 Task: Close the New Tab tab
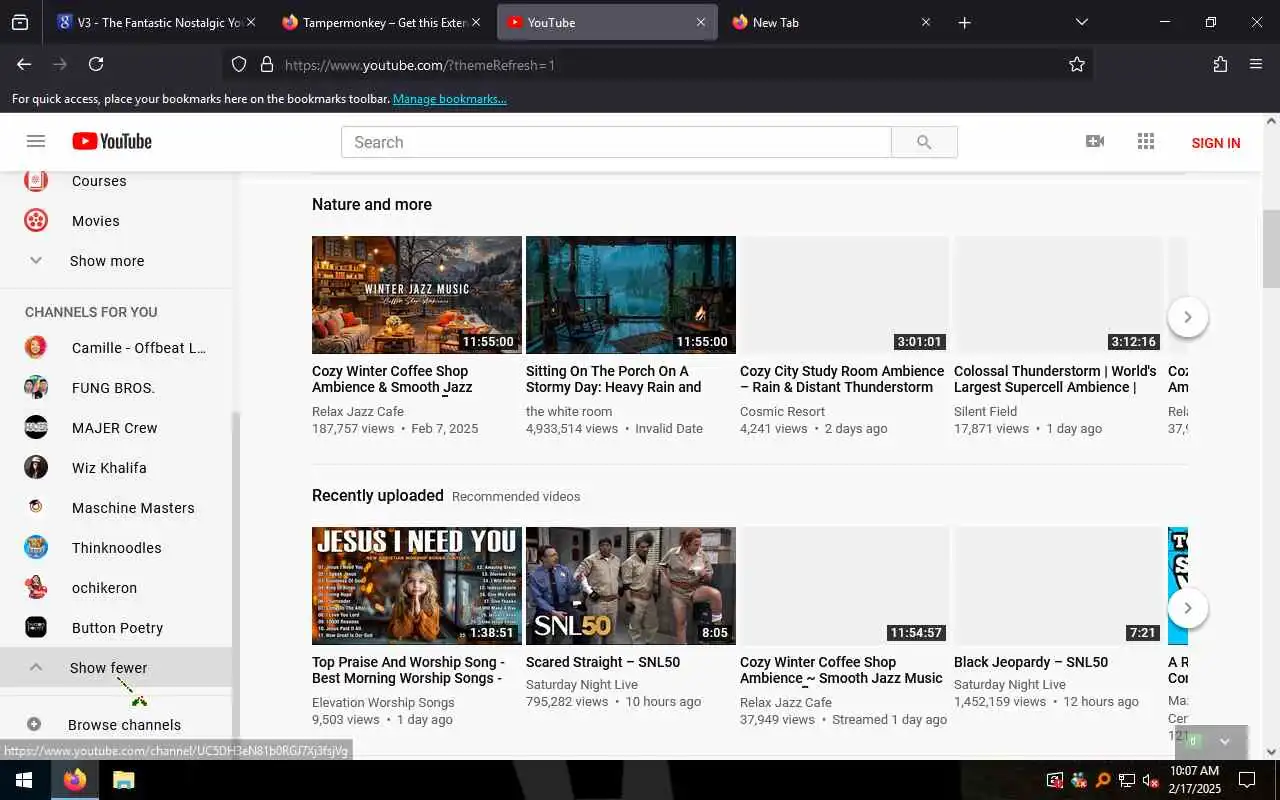pos(925,22)
